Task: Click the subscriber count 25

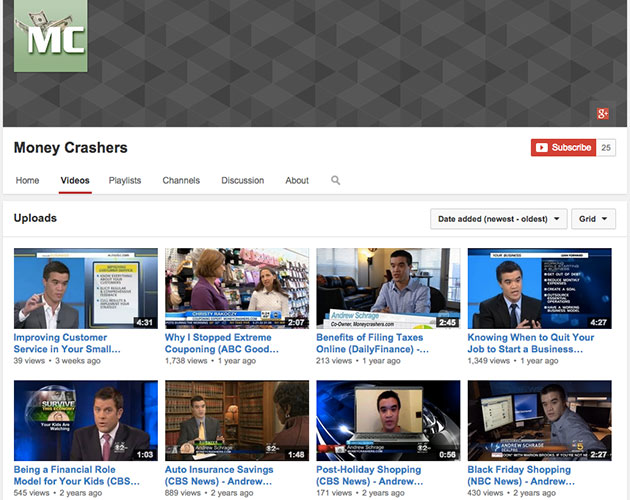Action: click(606, 148)
